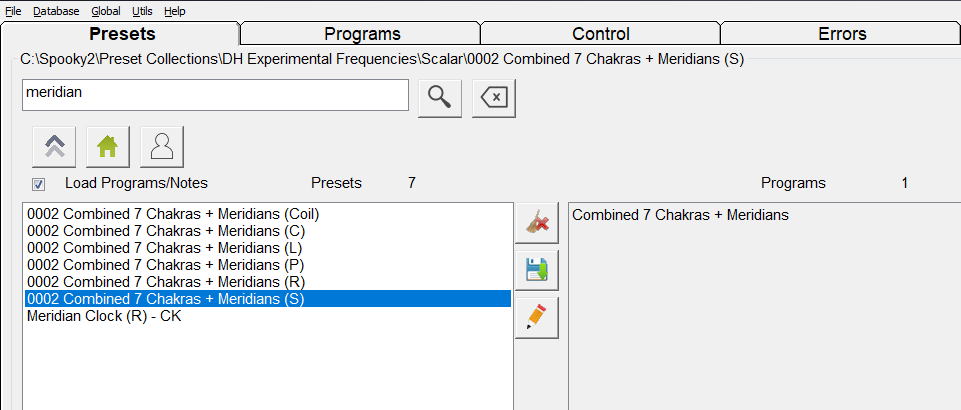Open the Control tab
The image size is (961, 410).
point(601,34)
